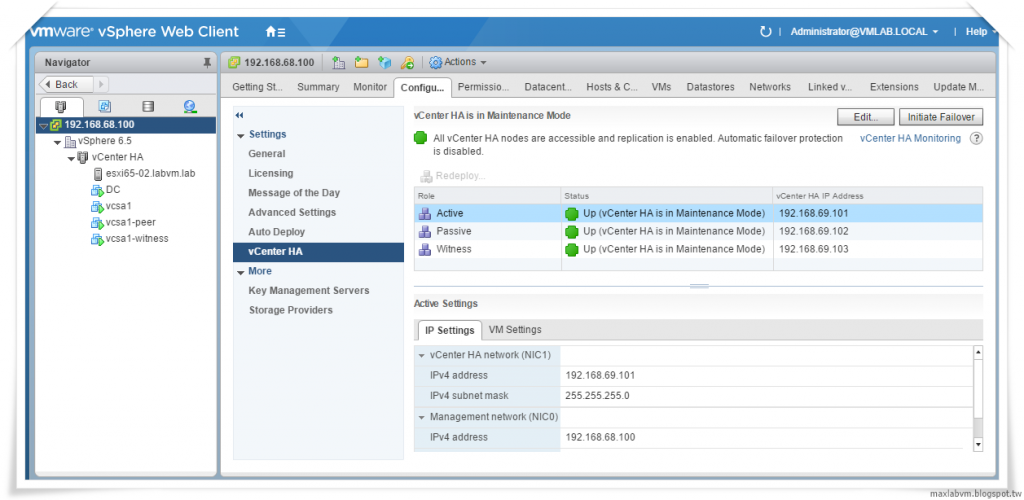The height and width of the screenshot is (500, 1024).
Task: Open the Datastores tab
Action: click(711, 87)
